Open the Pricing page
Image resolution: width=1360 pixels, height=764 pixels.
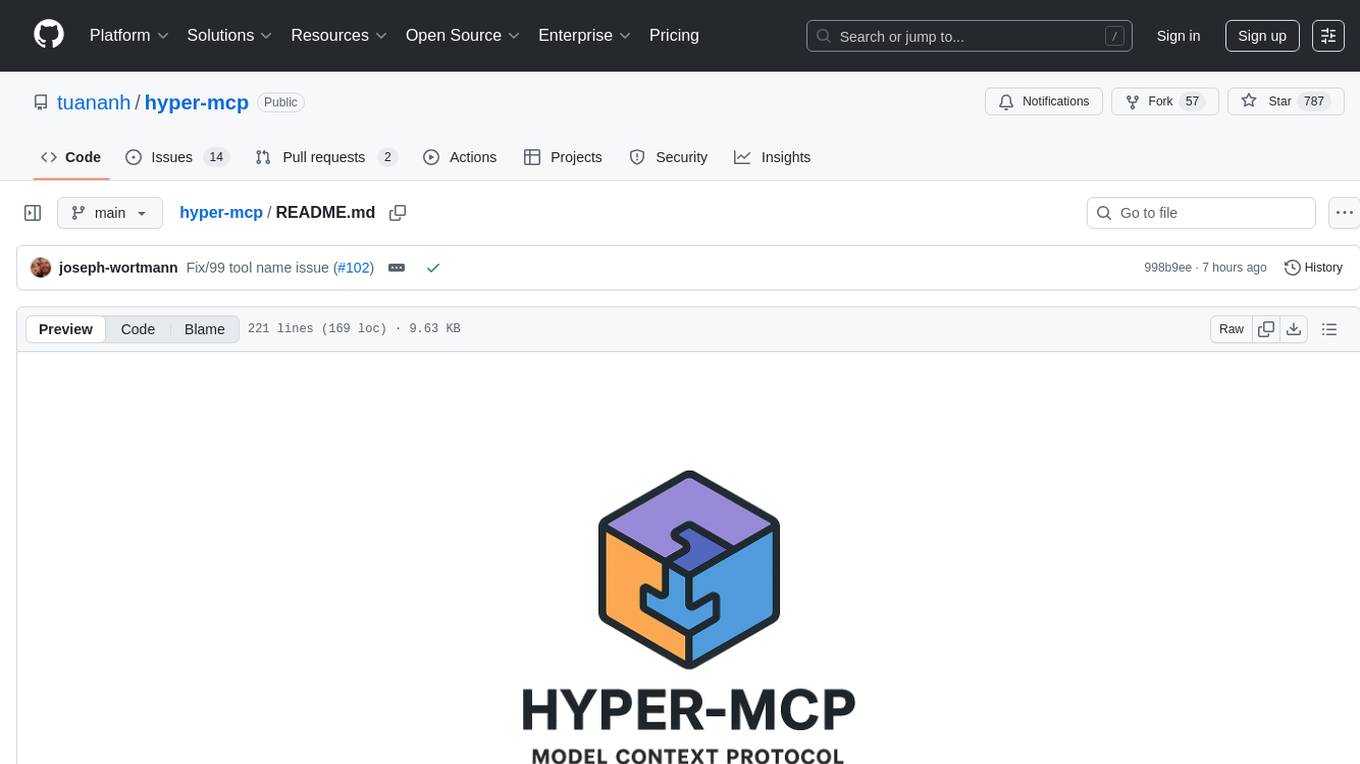(674, 35)
